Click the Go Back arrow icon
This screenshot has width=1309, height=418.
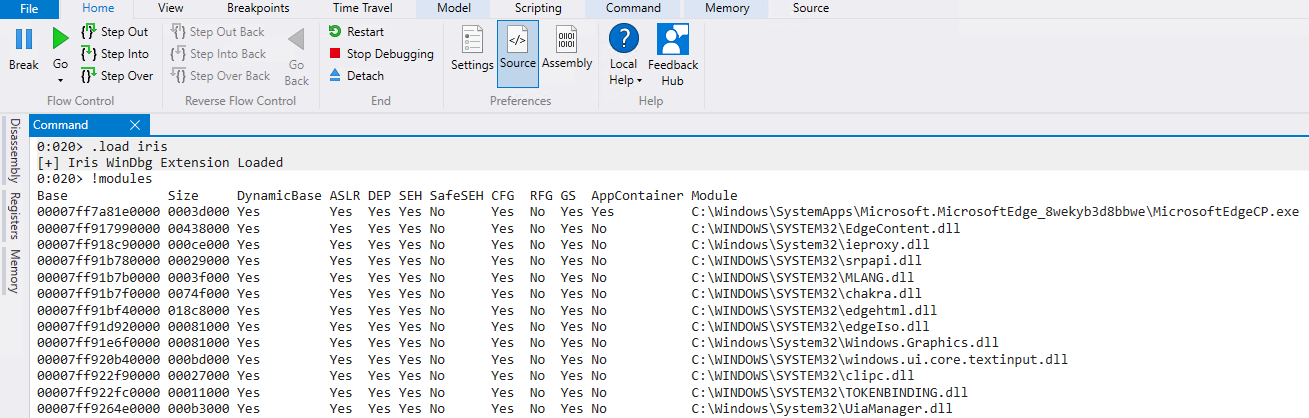pyautogui.click(x=296, y=40)
